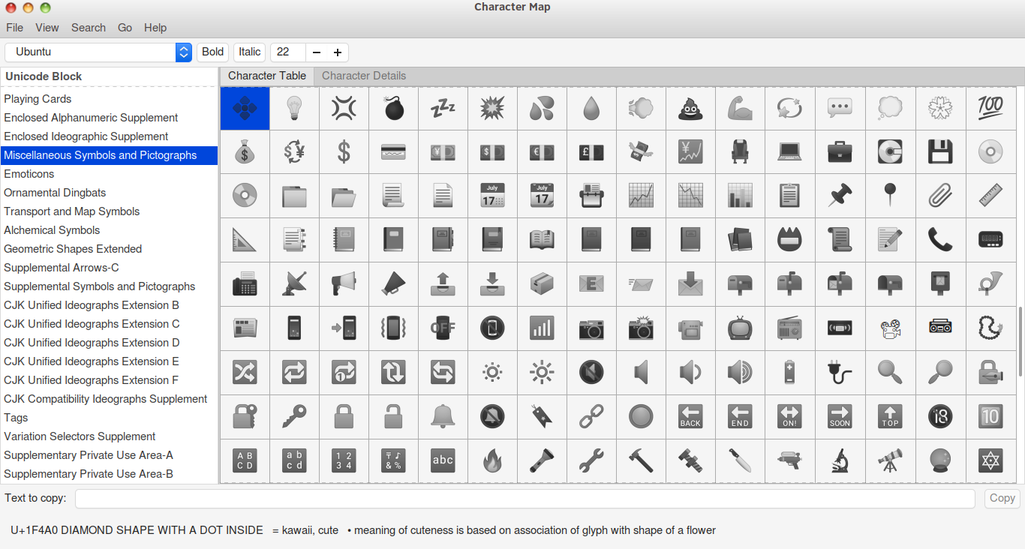Choose the bell character
The image size is (1025, 549).
click(x=443, y=416)
